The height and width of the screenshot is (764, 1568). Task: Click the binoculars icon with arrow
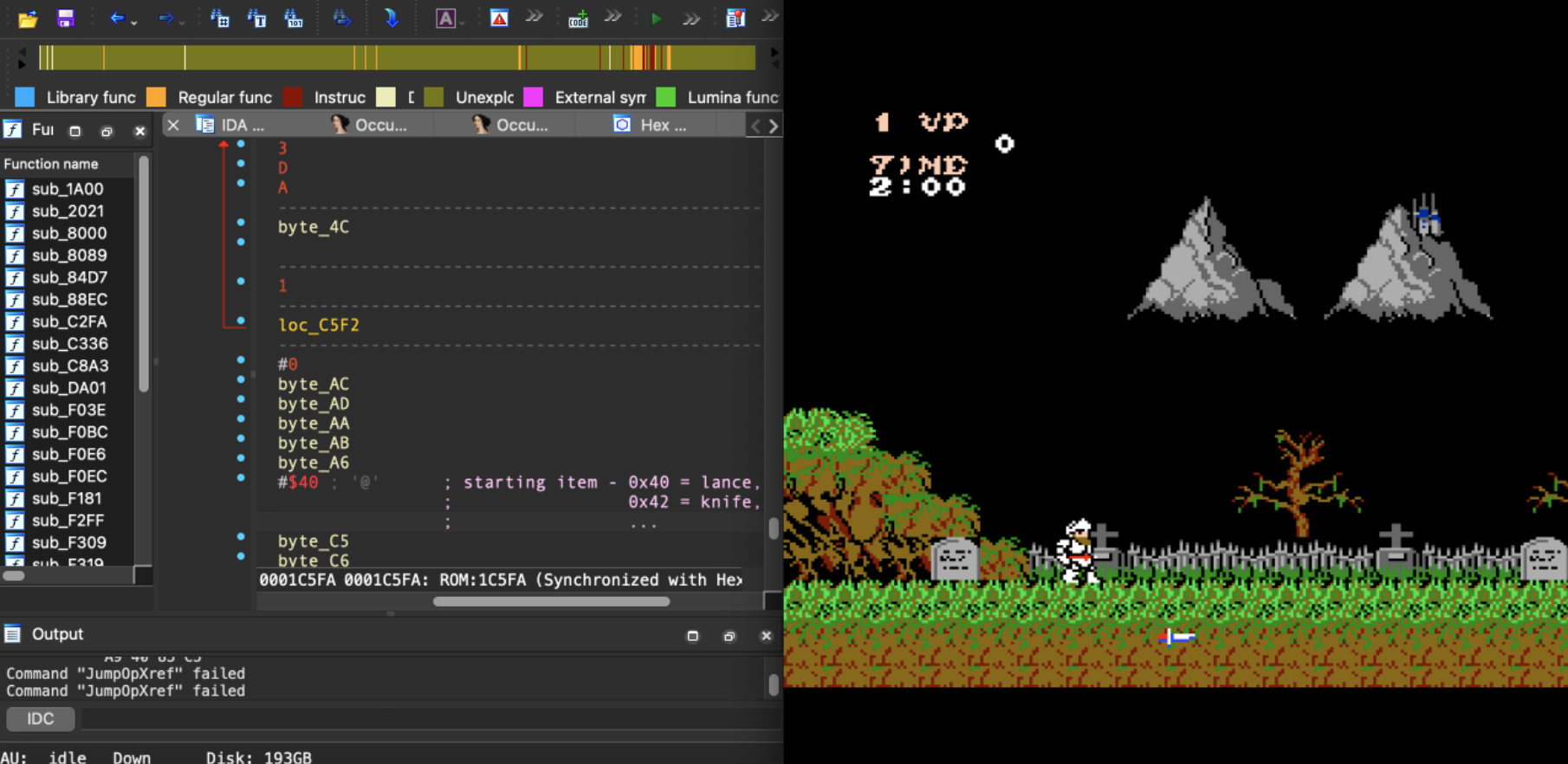342,18
